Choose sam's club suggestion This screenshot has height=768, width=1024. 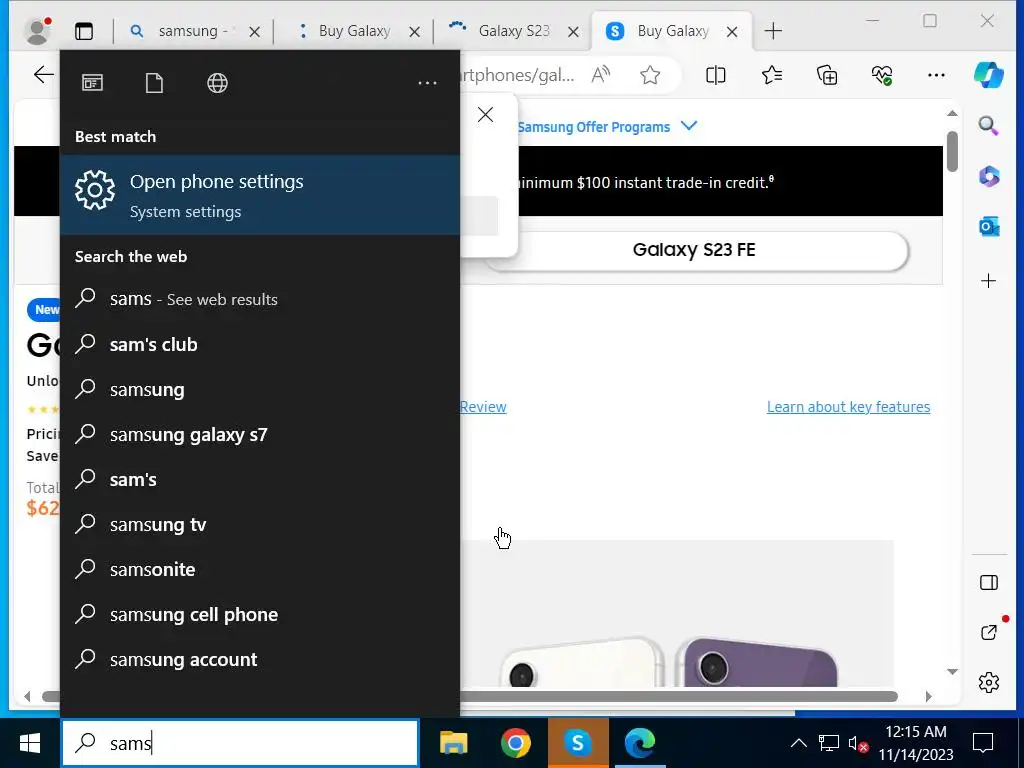point(260,344)
